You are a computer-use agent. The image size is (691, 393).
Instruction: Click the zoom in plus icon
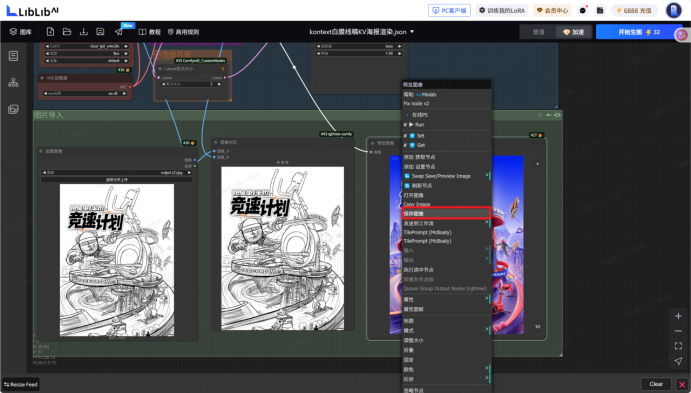[678, 316]
